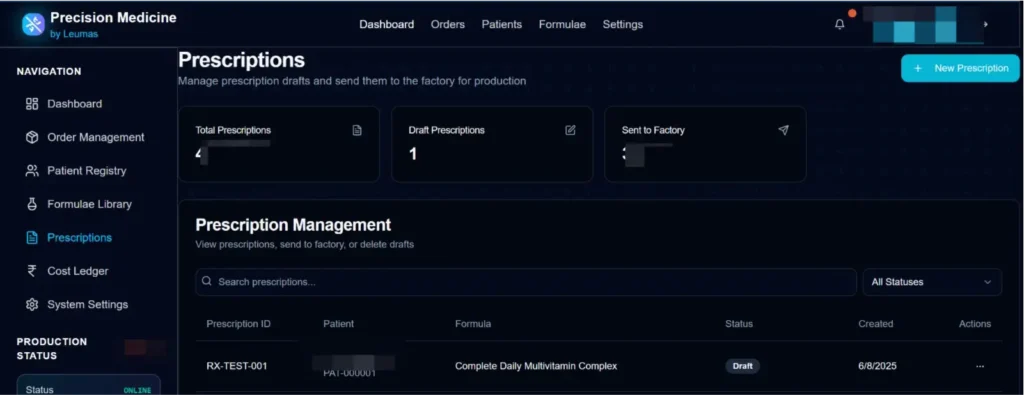Click the New Prescription button

(960, 68)
